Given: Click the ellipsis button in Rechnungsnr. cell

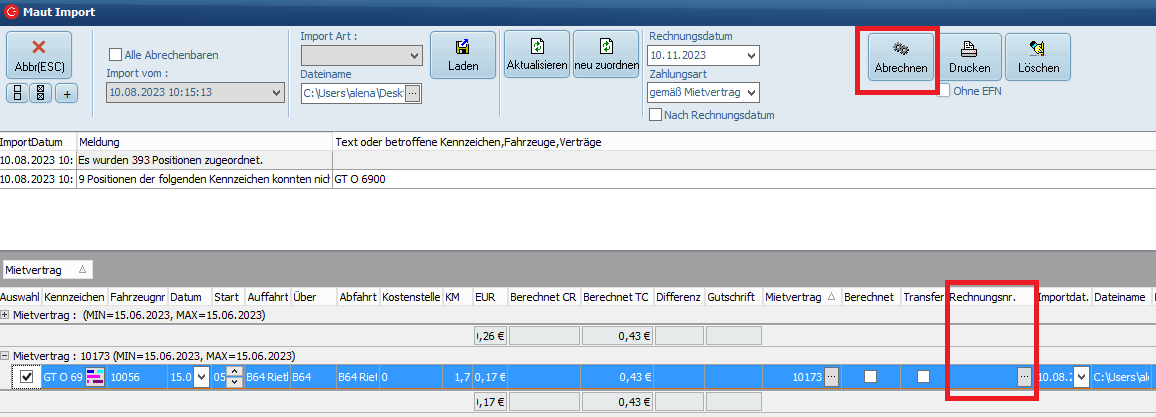Looking at the screenshot, I should coord(1025,377).
